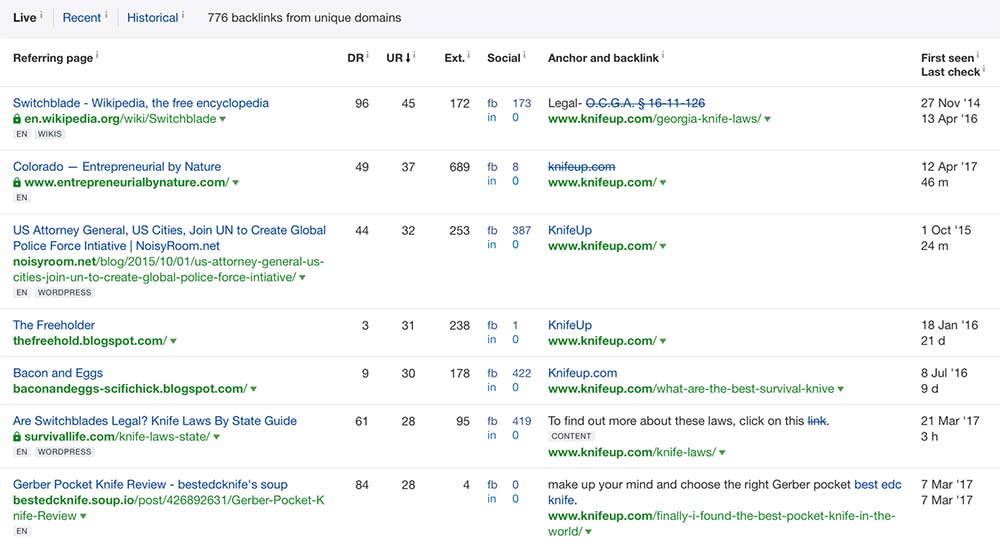Expand the baconandeggs-scifichick.blogspot.com URL dropdown
The width and height of the screenshot is (1000, 546).
[253, 389]
